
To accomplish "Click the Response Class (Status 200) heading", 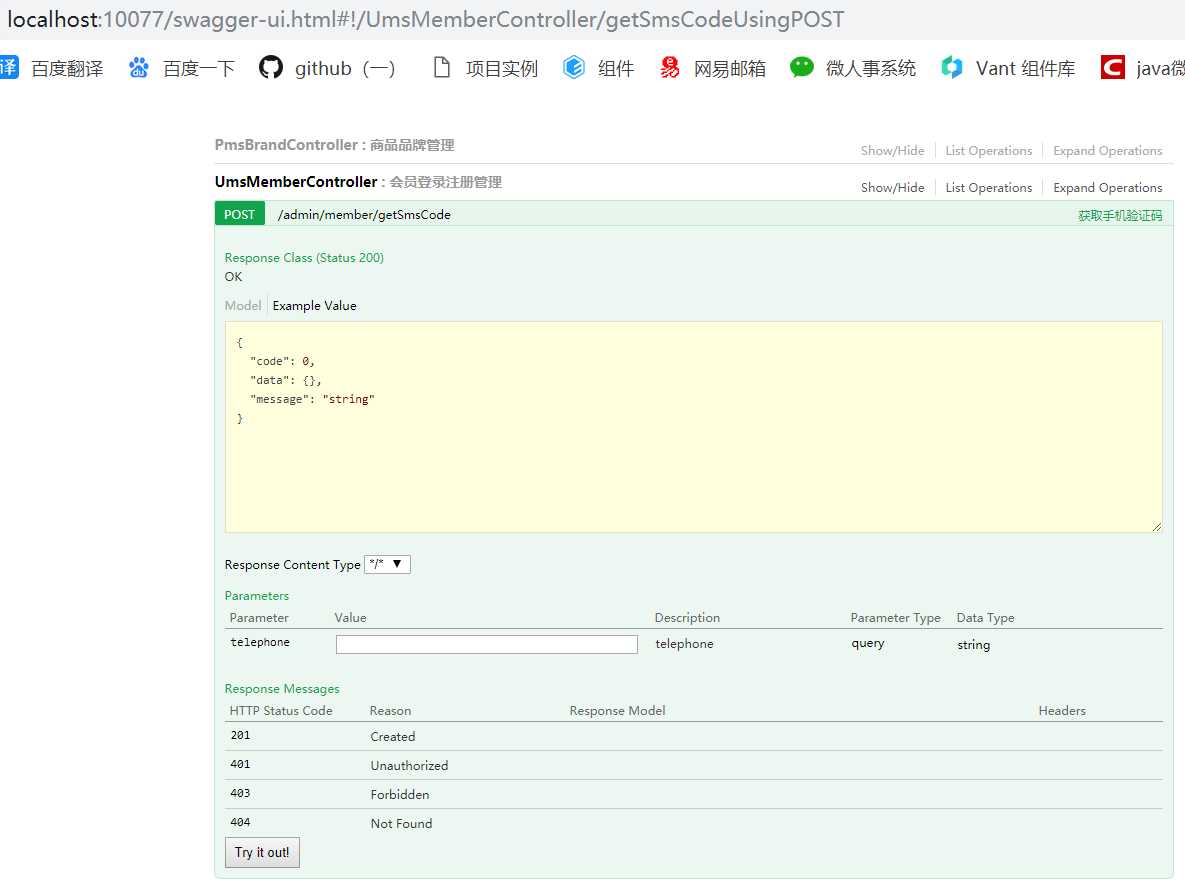I will click(304, 258).
